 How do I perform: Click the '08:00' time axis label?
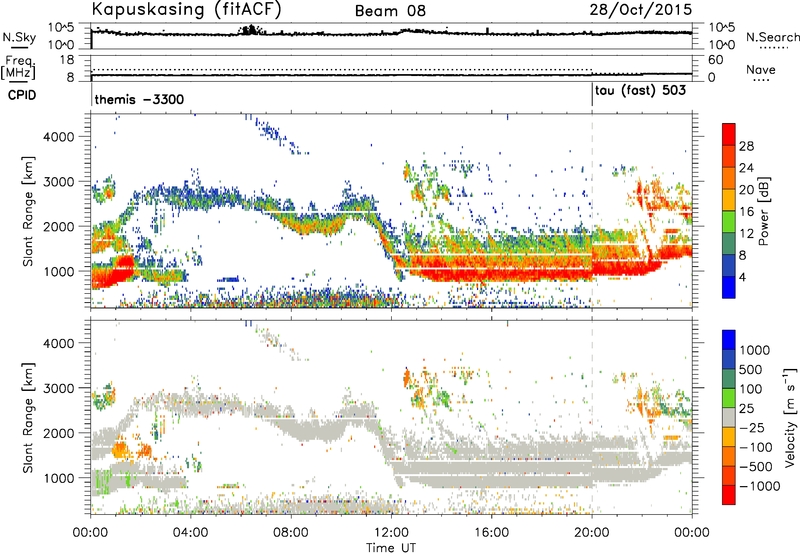(x=291, y=533)
